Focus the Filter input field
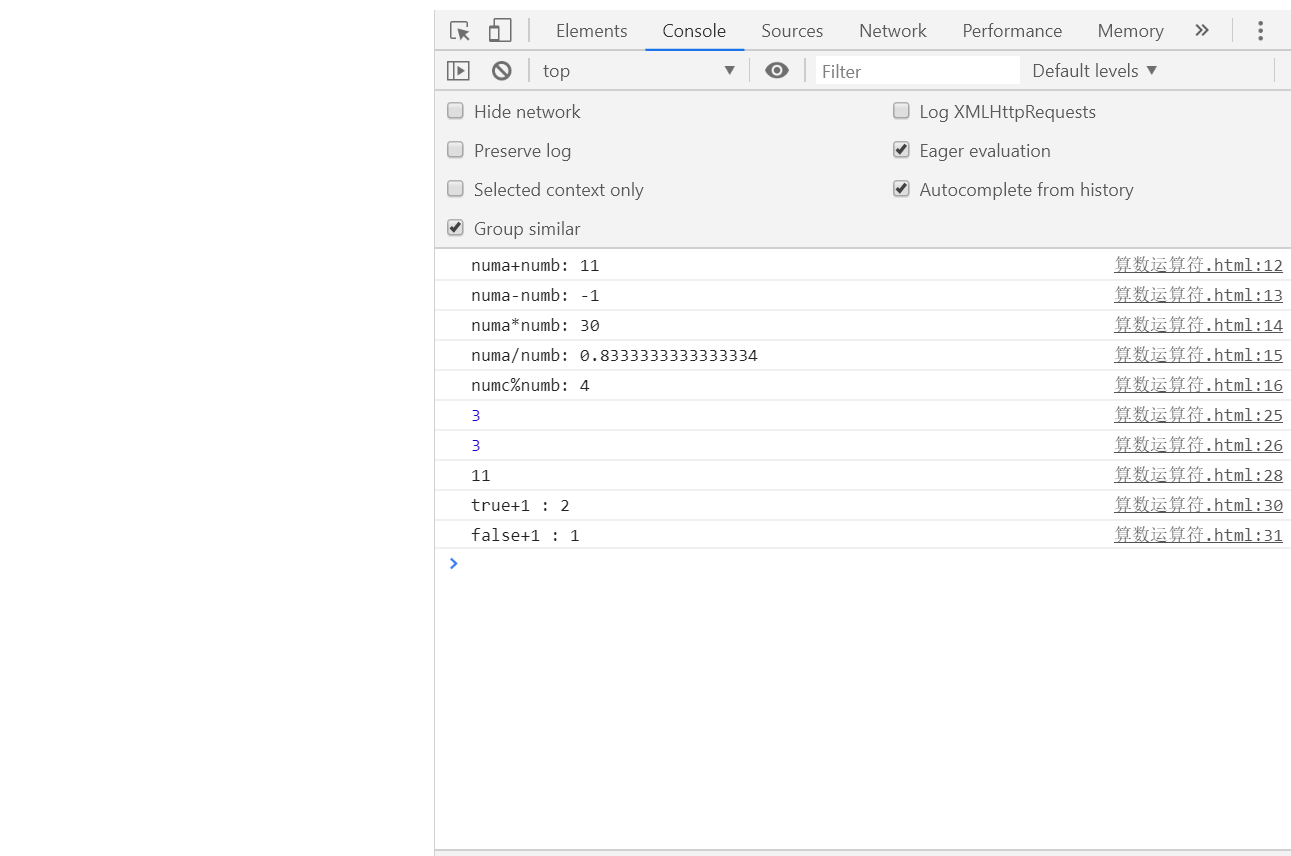The height and width of the screenshot is (856, 1291). (917, 71)
